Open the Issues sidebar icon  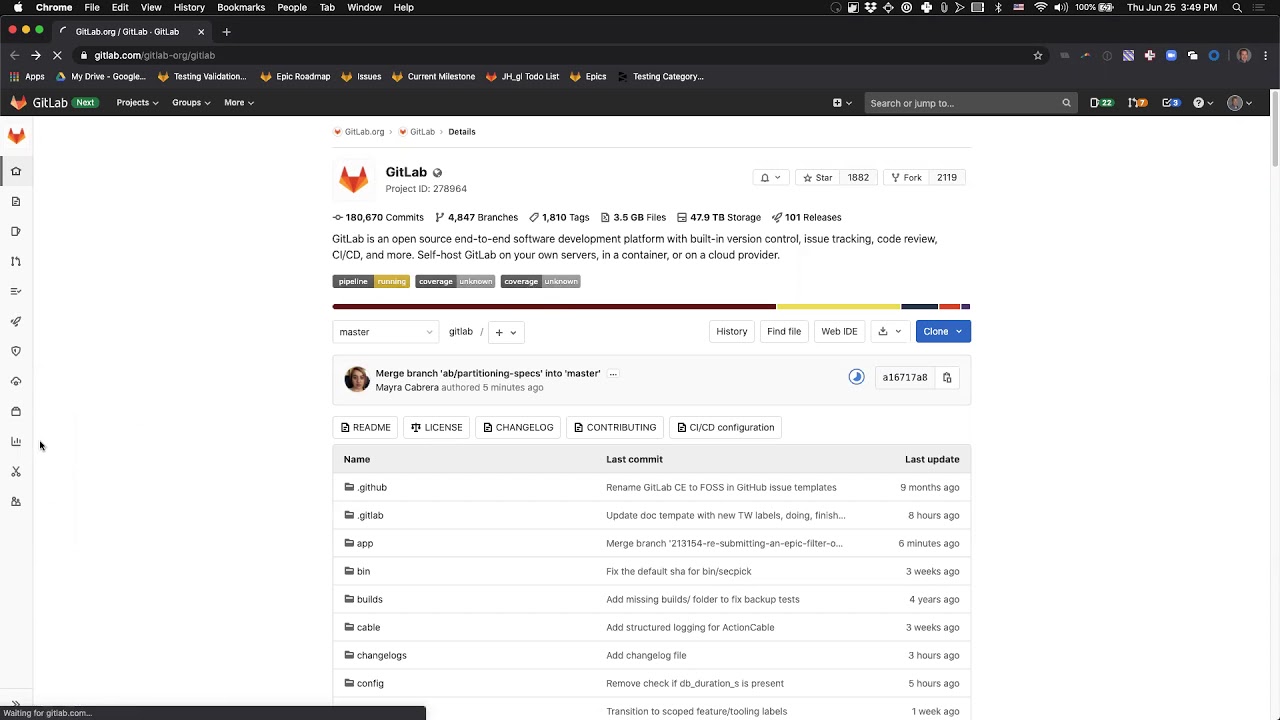pos(16,231)
